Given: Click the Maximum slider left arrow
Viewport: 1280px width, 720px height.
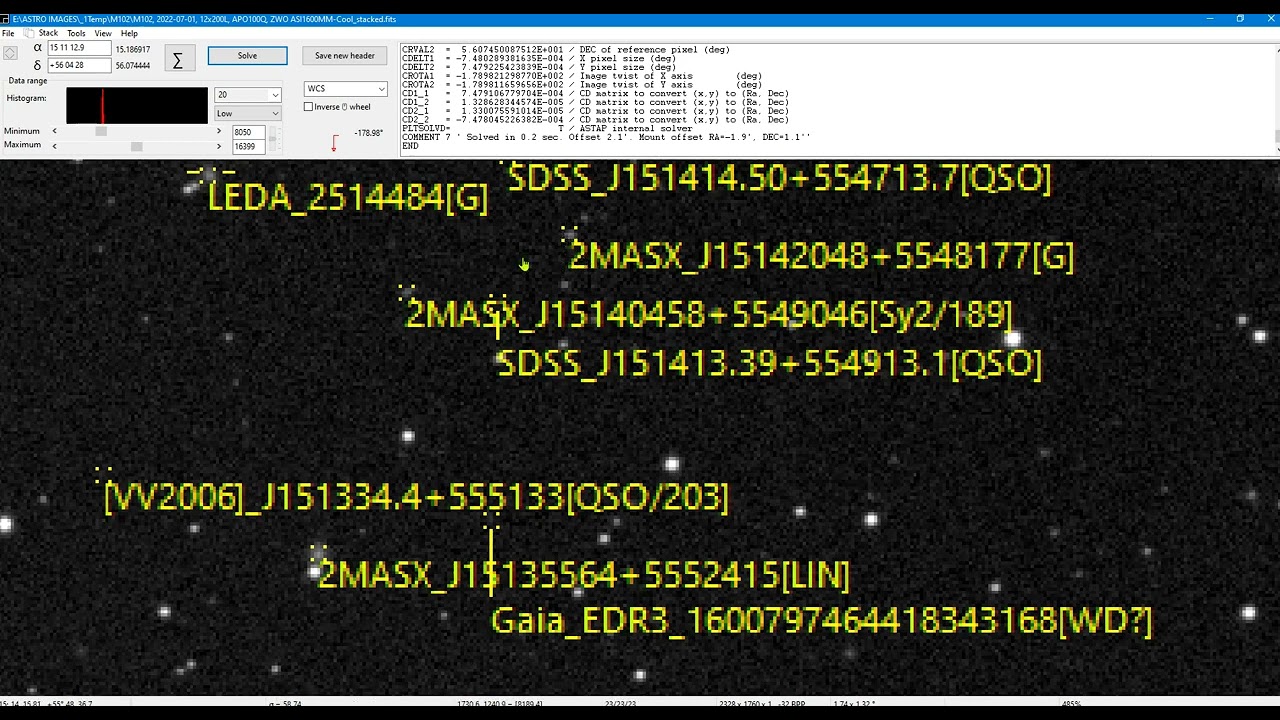Looking at the screenshot, I should (54, 146).
